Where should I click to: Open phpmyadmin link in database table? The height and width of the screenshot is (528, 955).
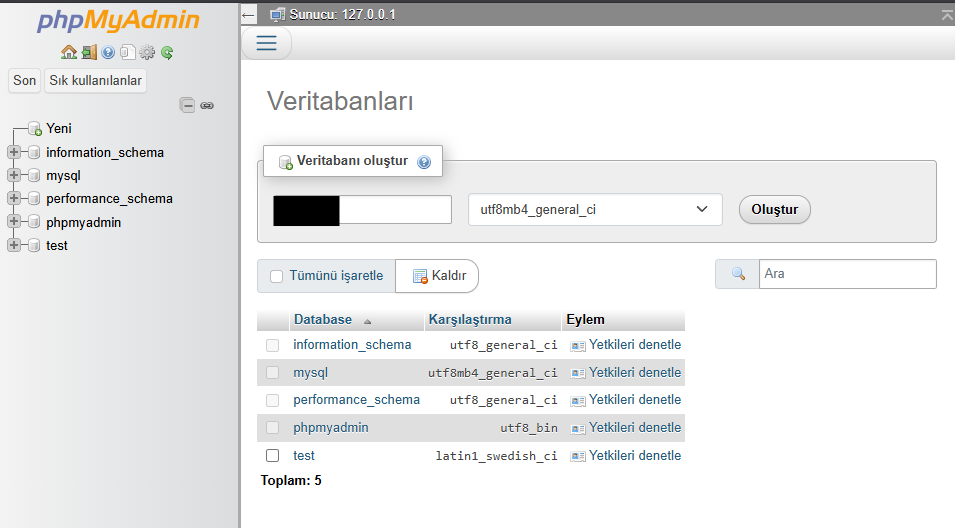[331, 428]
